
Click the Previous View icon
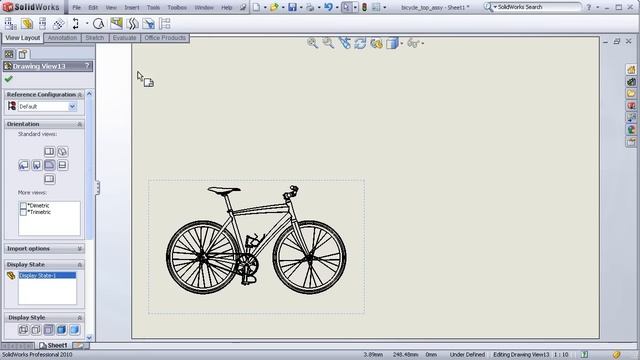[x=345, y=43]
